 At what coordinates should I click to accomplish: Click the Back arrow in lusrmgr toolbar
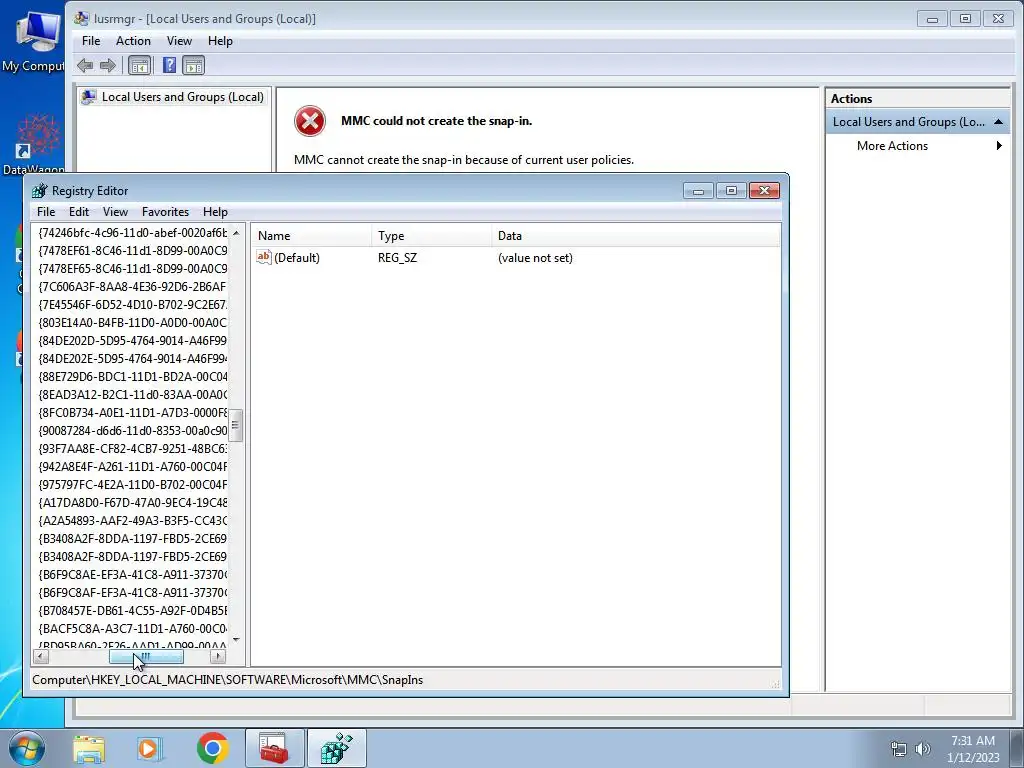pos(85,65)
